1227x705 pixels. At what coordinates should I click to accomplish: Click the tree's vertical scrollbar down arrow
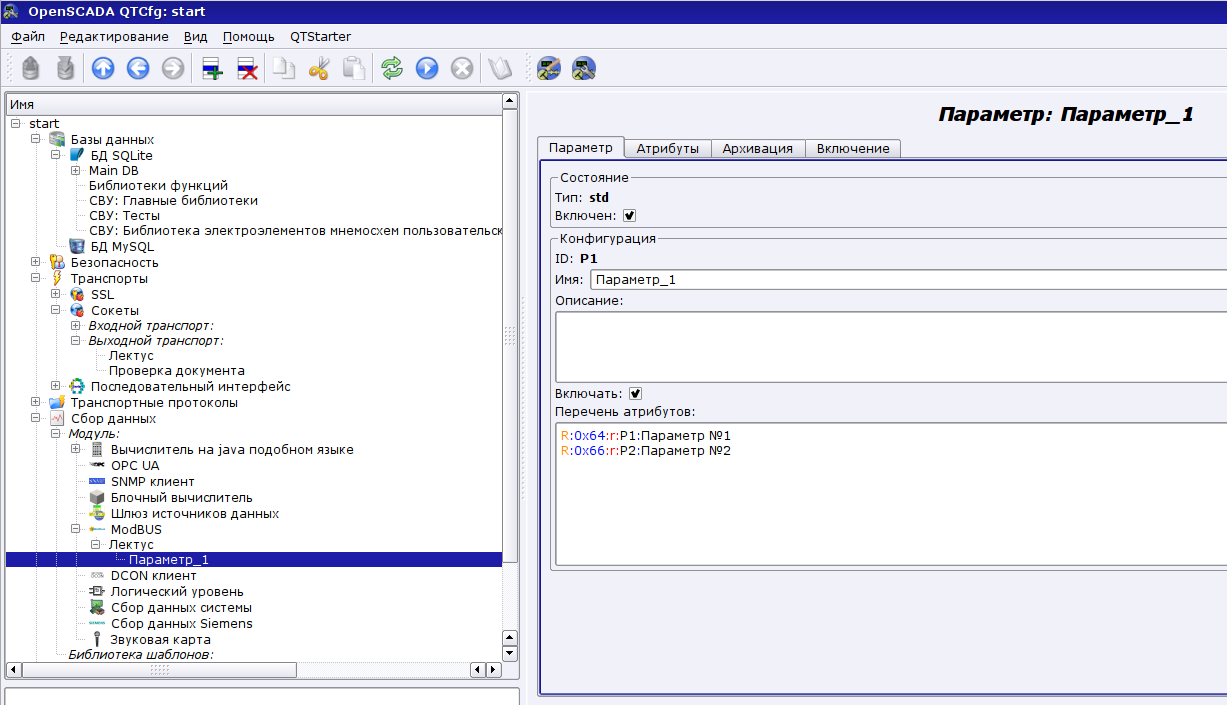(x=509, y=653)
